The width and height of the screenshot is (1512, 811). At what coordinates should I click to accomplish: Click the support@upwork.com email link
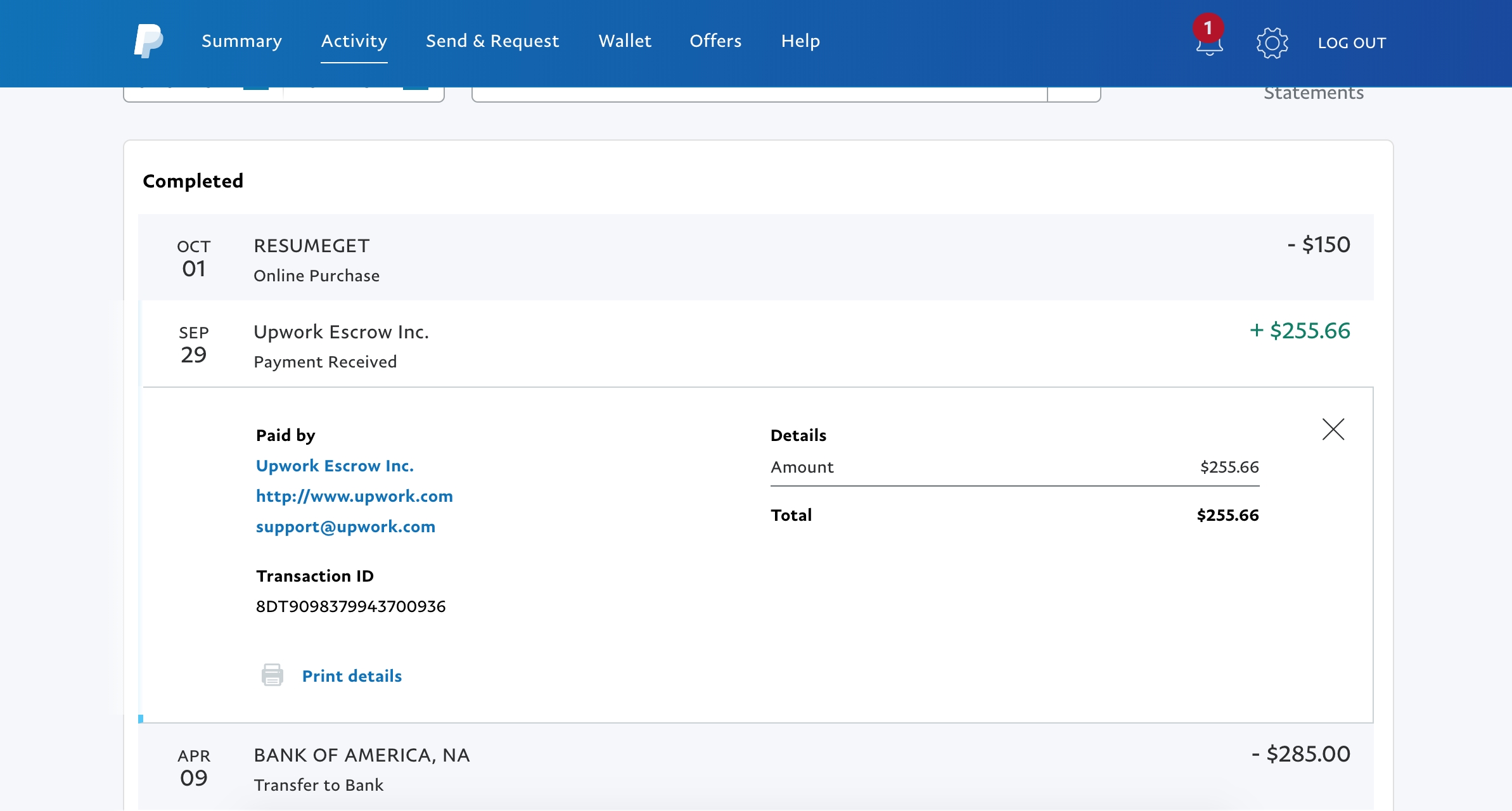pos(345,527)
